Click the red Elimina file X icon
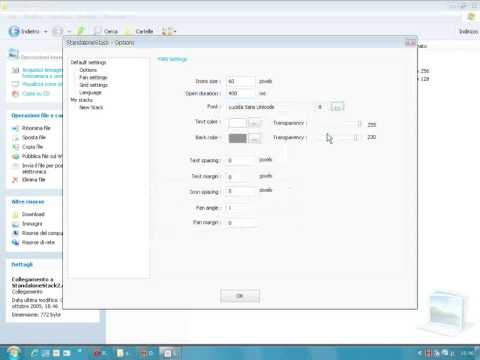Viewport: 480px width, 360px height. pos(15,180)
